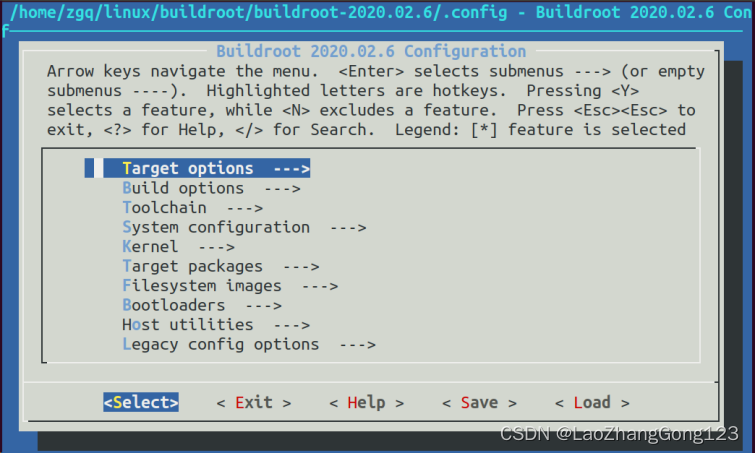Open the System configuration submenu
Viewport: 755px width, 454px height.
[244, 227]
